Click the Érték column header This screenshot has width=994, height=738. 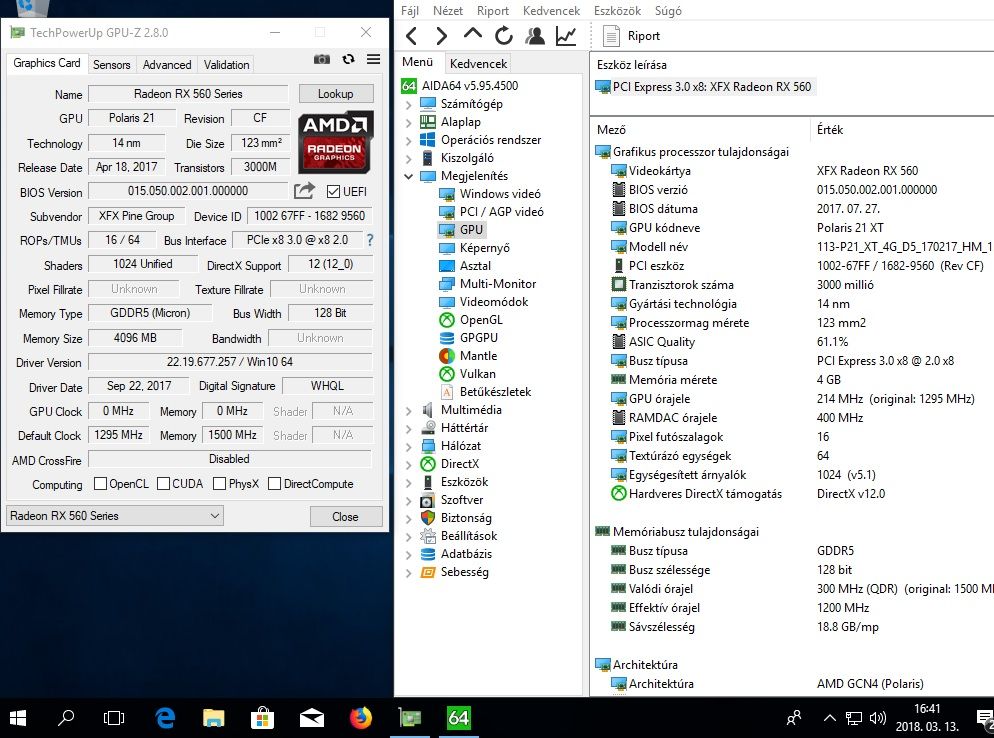(x=830, y=130)
